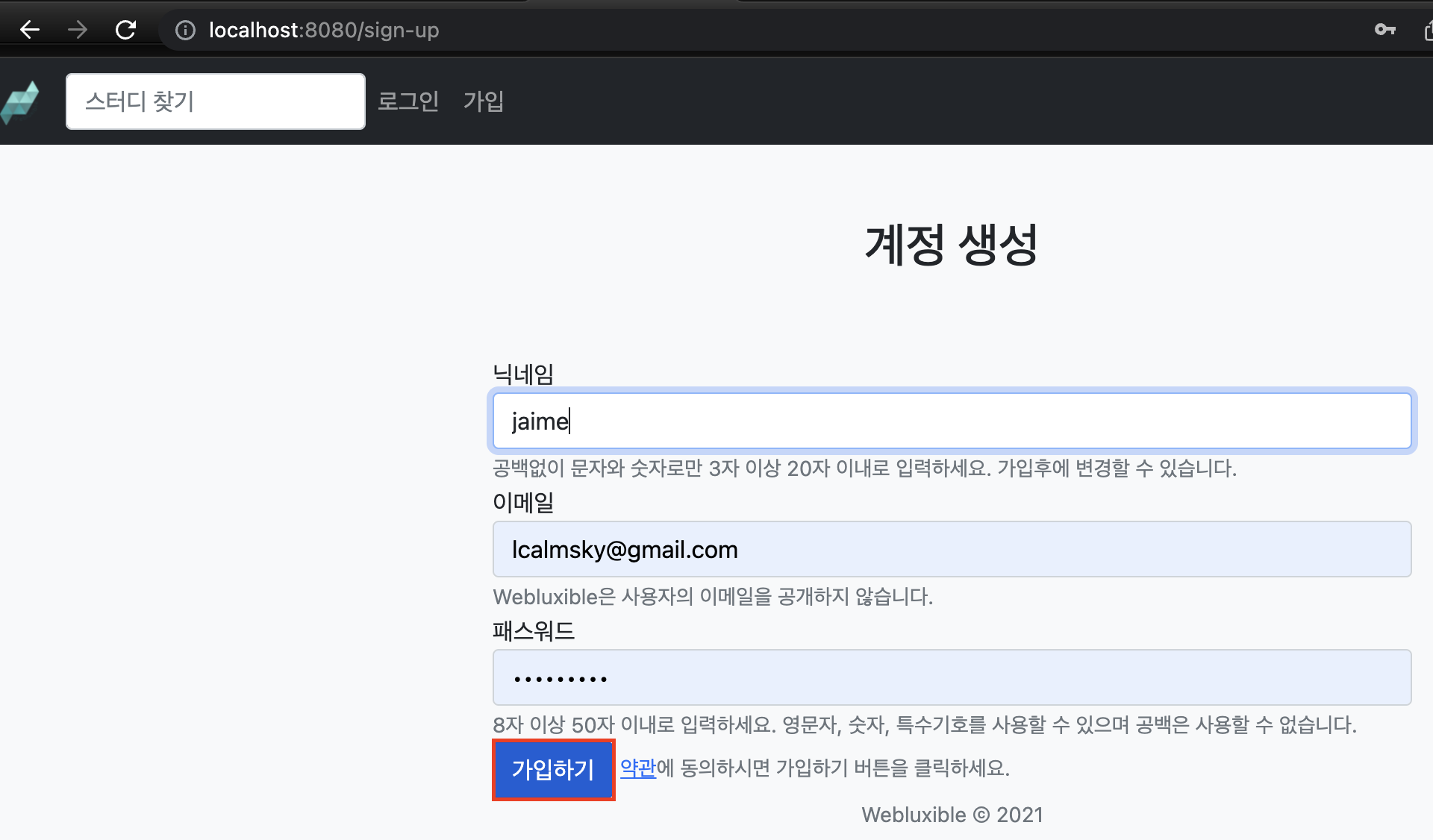Open the 로그인 nav item
Image resolution: width=1433 pixels, height=840 pixels.
click(x=408, y=101)
